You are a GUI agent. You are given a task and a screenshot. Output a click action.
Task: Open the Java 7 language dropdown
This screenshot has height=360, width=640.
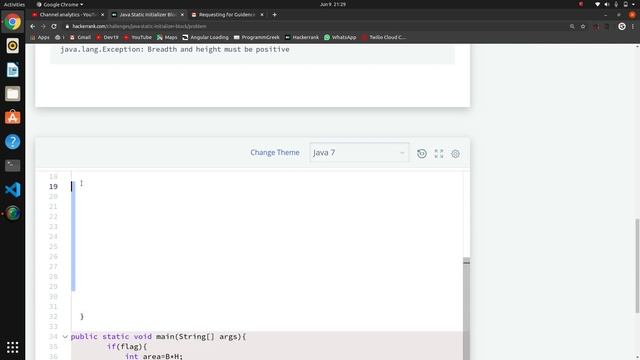coord(359,153)
